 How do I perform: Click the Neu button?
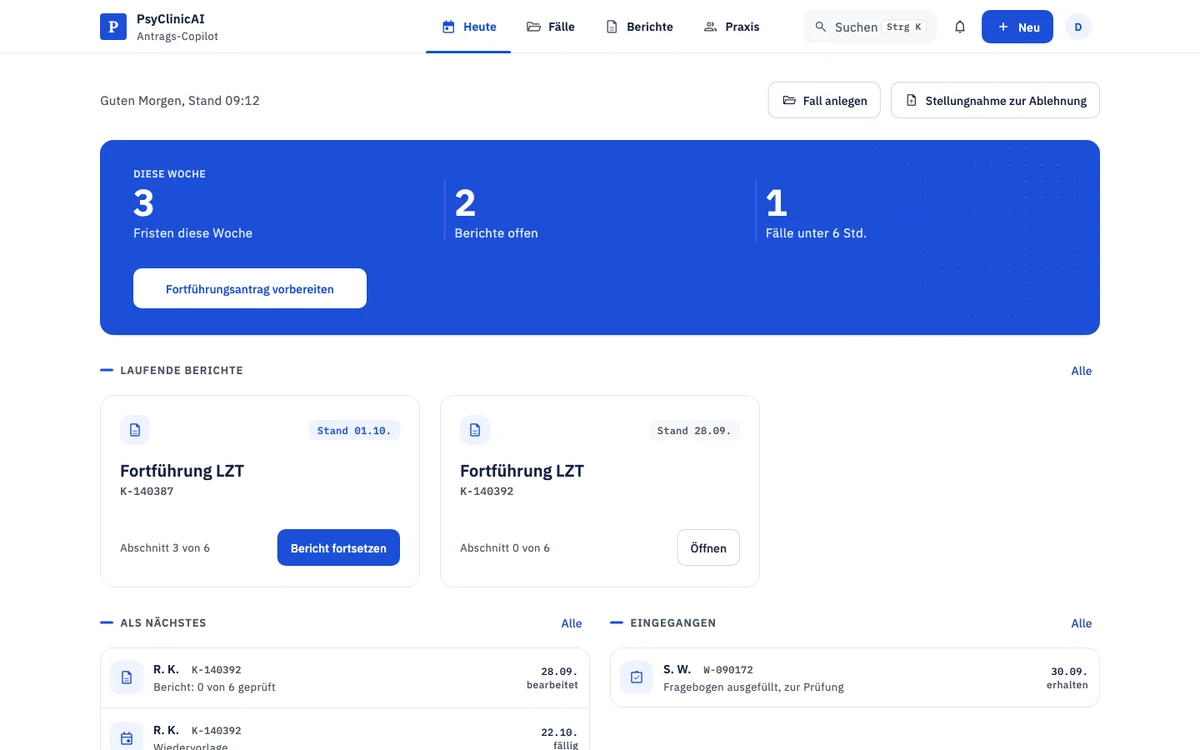tap(1017, 27)
